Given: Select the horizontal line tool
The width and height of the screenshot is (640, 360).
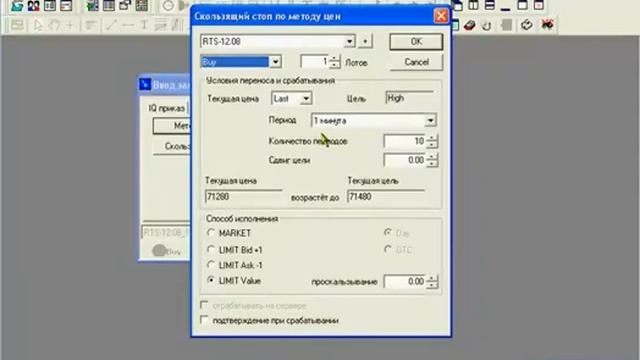Looking at the screenshot, I should pyautogui.click(x=128, y=25).
